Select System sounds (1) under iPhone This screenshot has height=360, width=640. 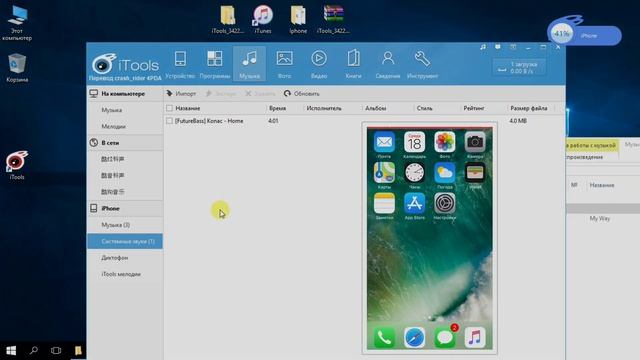click(125, 241)
